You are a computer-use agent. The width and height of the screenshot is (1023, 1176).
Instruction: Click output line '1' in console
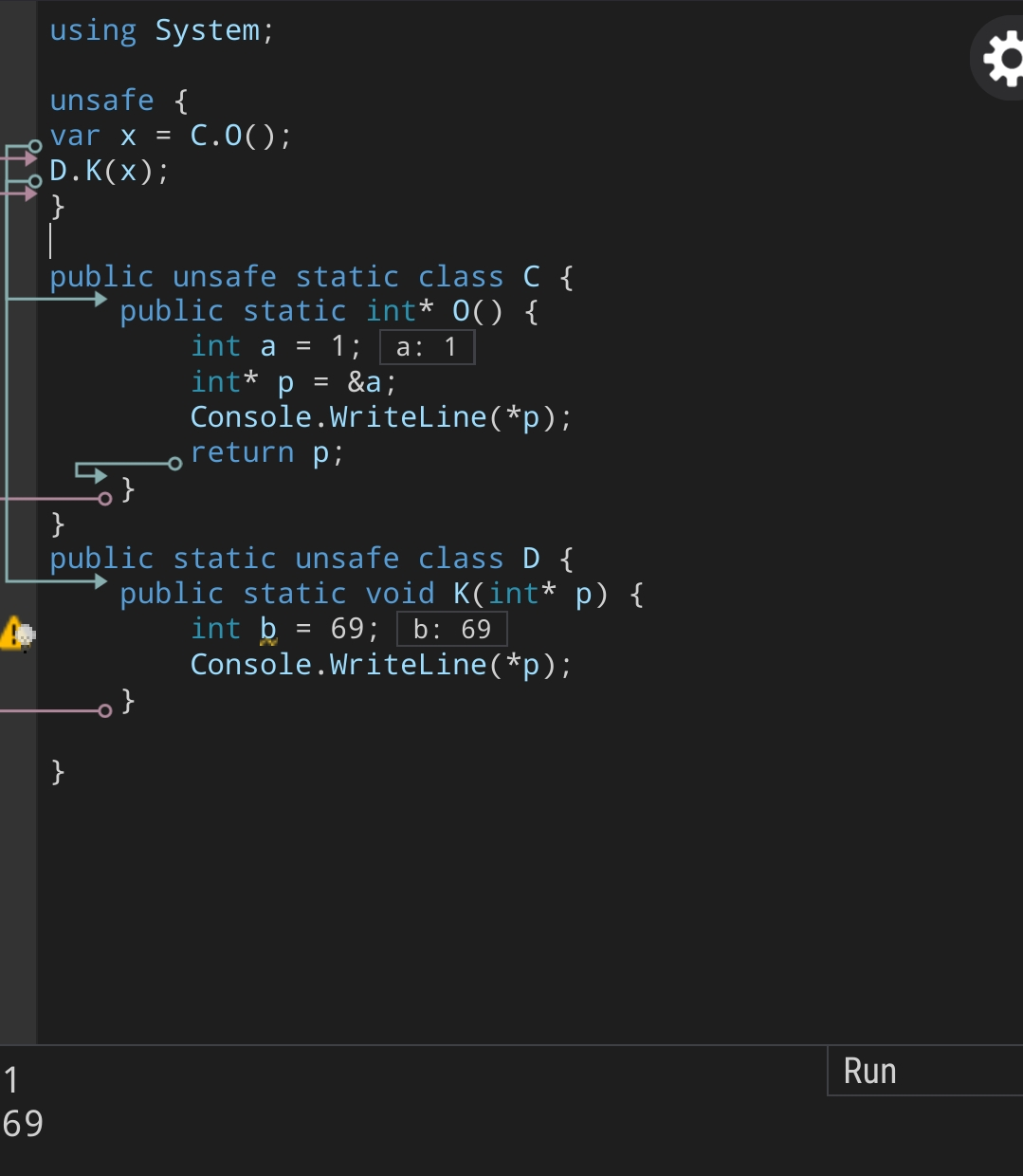(11, 1080)
